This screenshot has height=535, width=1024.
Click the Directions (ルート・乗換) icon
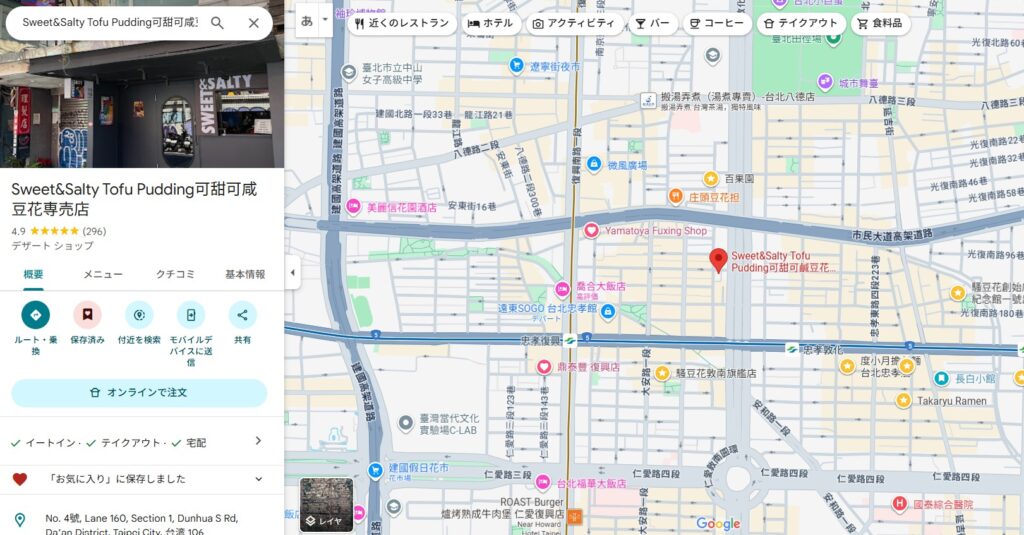[35, 315]
